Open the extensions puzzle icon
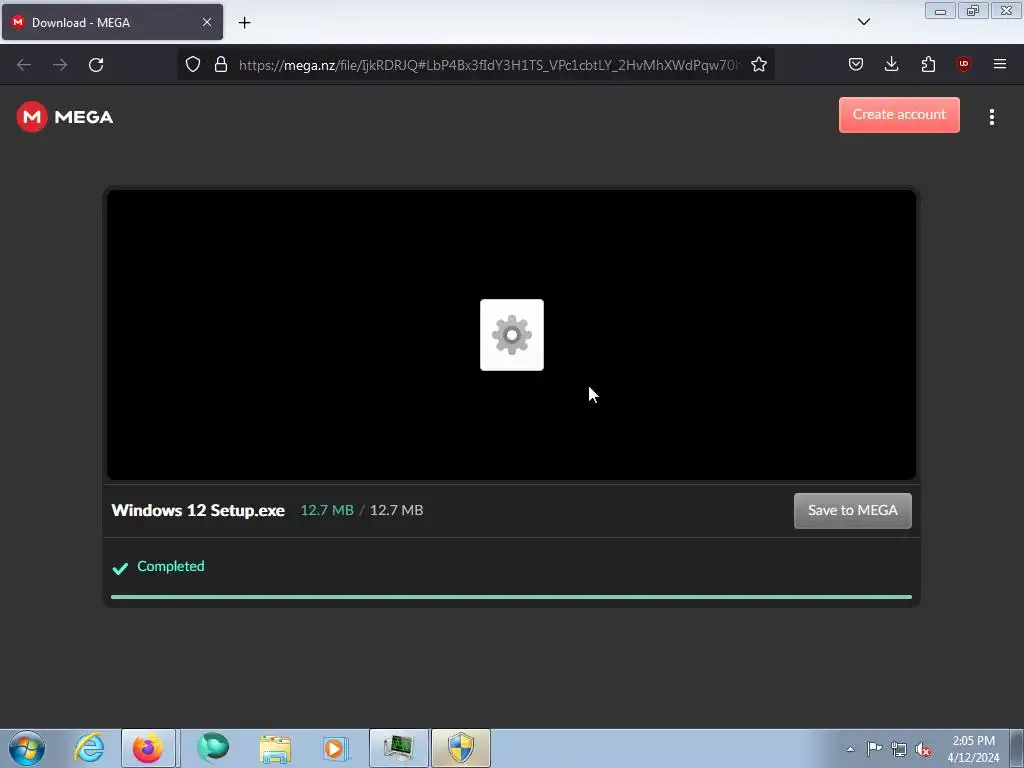The width and height of the screenshot is (1024, 768). click(x=928, y=64)
